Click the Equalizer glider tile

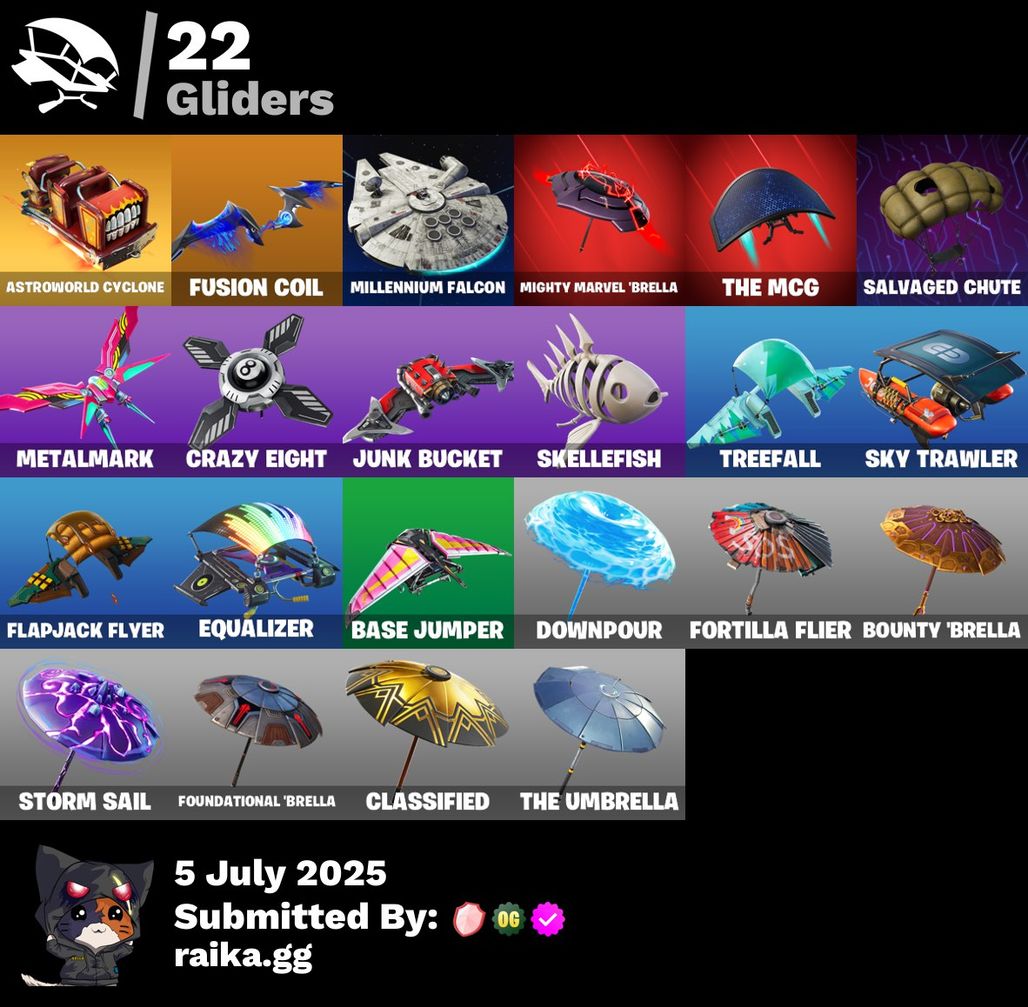(256, 563)
